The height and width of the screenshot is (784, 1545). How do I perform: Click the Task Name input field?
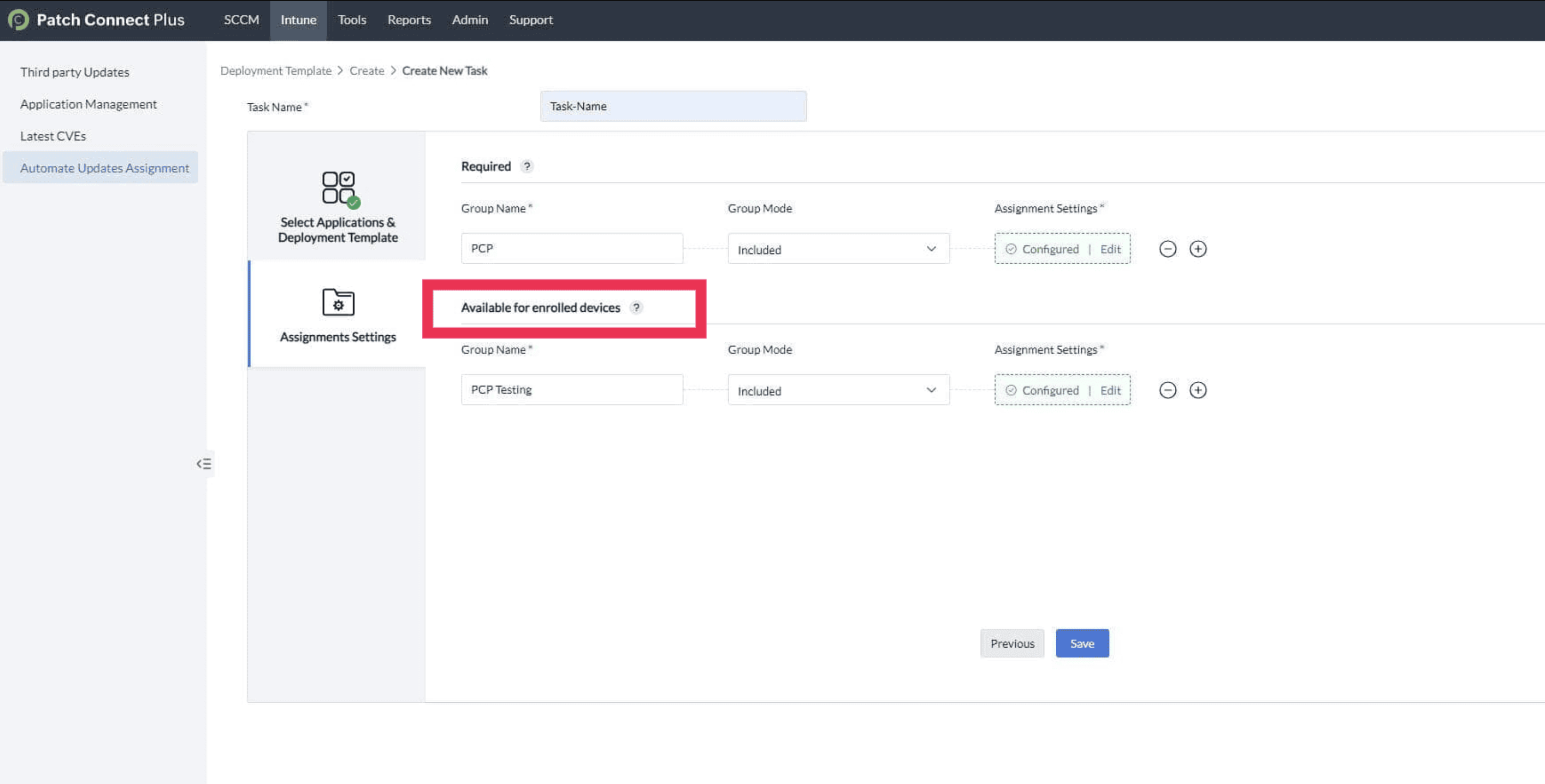point(673,106)
